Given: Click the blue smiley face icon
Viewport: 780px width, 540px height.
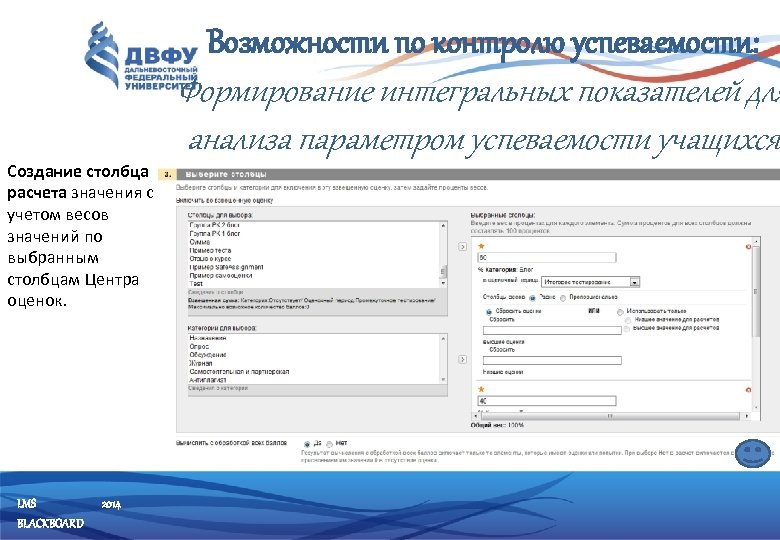Looking at the screenshot, I should pos(753,453).
